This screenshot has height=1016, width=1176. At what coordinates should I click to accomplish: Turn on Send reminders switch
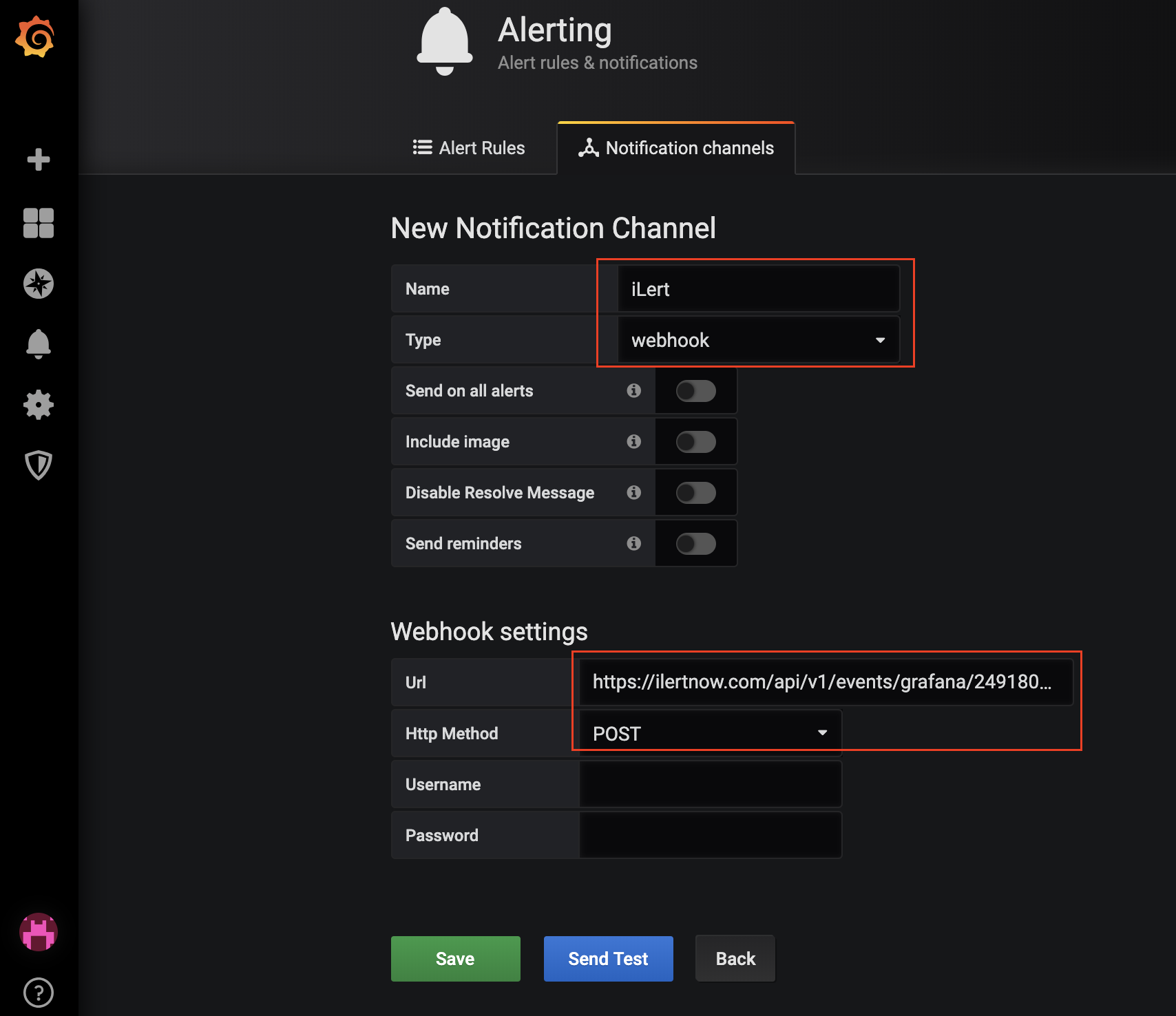695,544
